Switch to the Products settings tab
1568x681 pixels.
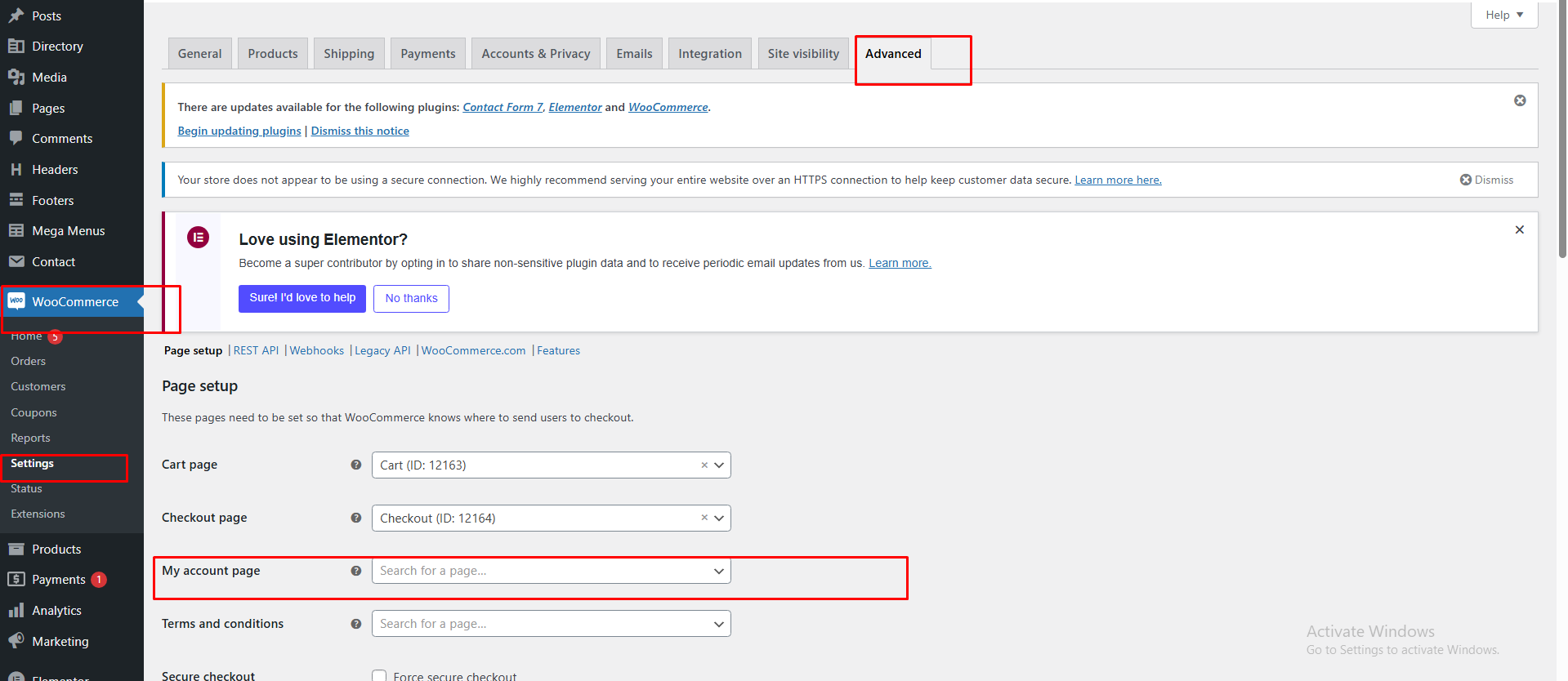tap(273, 54)
